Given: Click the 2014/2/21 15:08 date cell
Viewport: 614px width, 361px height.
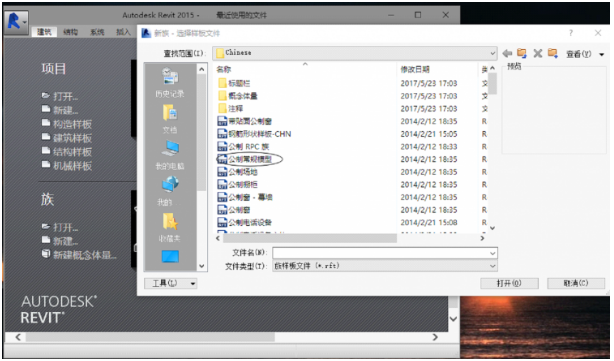Looking at the screenshot, I should (428, 222).
